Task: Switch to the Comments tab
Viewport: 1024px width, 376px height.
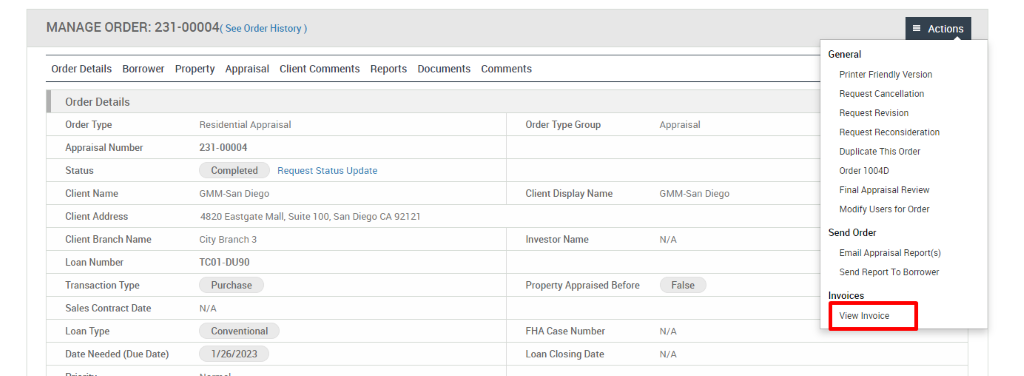Action: (x=506, y=69)
